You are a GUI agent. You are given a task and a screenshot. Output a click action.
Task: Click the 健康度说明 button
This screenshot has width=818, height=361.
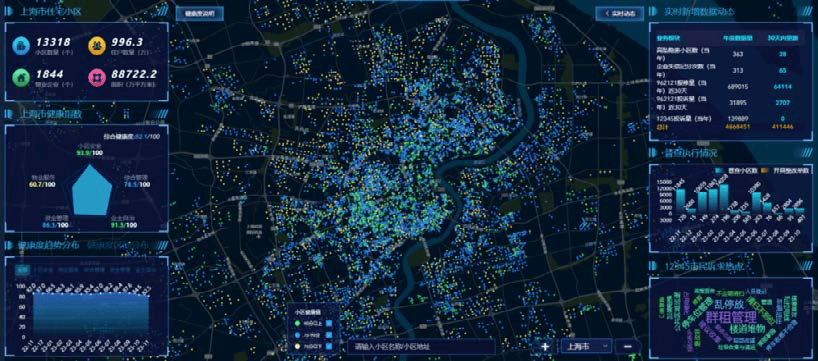[199, 14]
